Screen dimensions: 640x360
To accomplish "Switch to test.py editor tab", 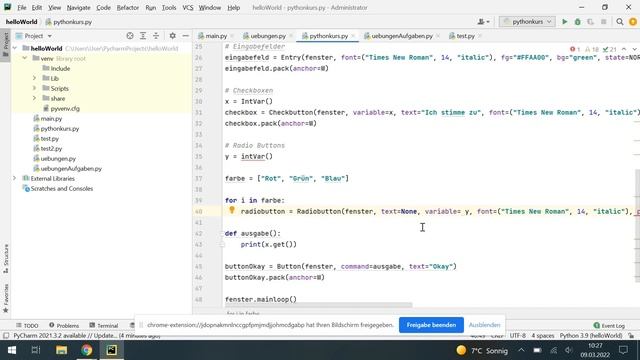I will pyautogui.click(x=465, y=36).
